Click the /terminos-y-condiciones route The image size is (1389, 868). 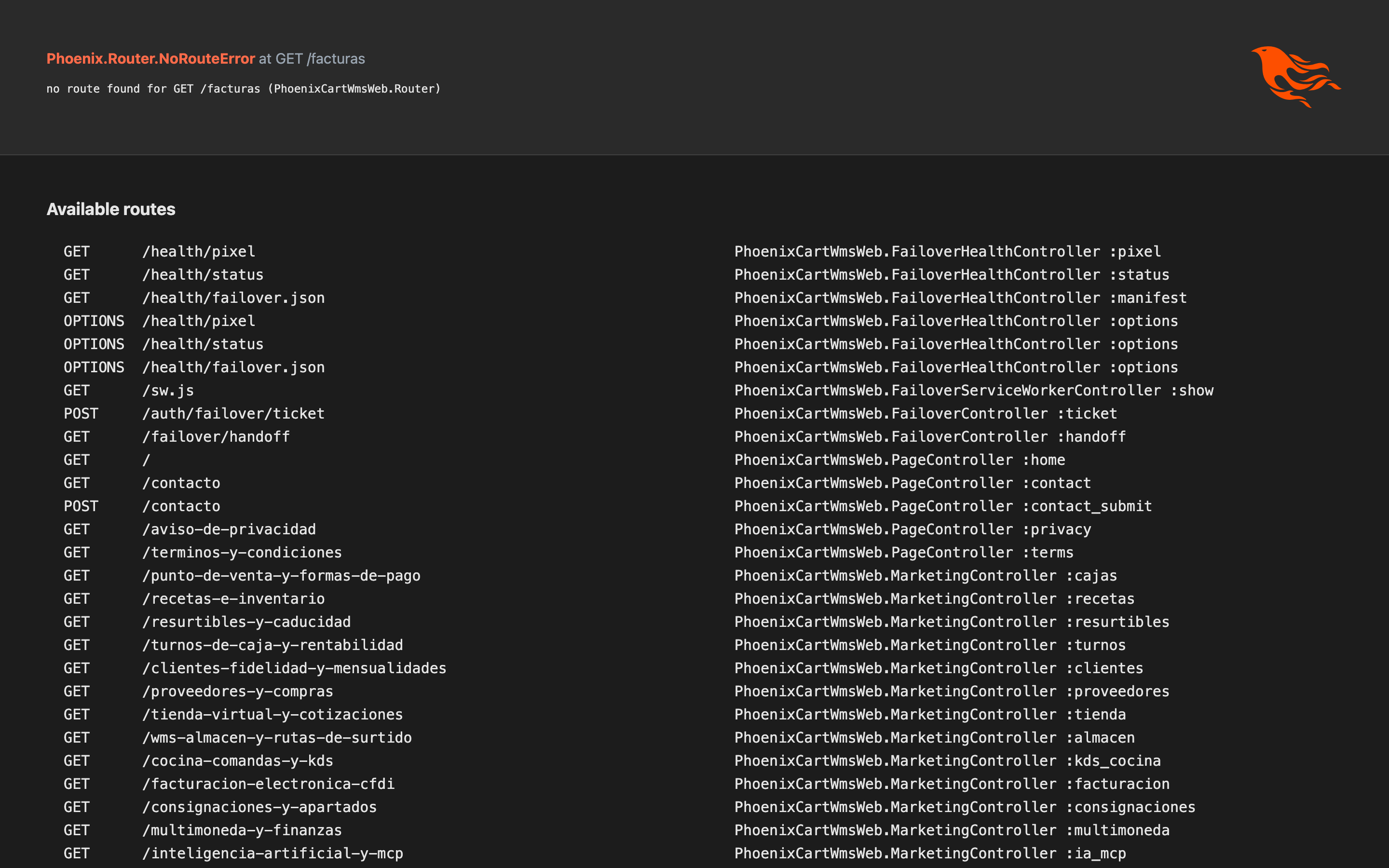click(242, 552)
